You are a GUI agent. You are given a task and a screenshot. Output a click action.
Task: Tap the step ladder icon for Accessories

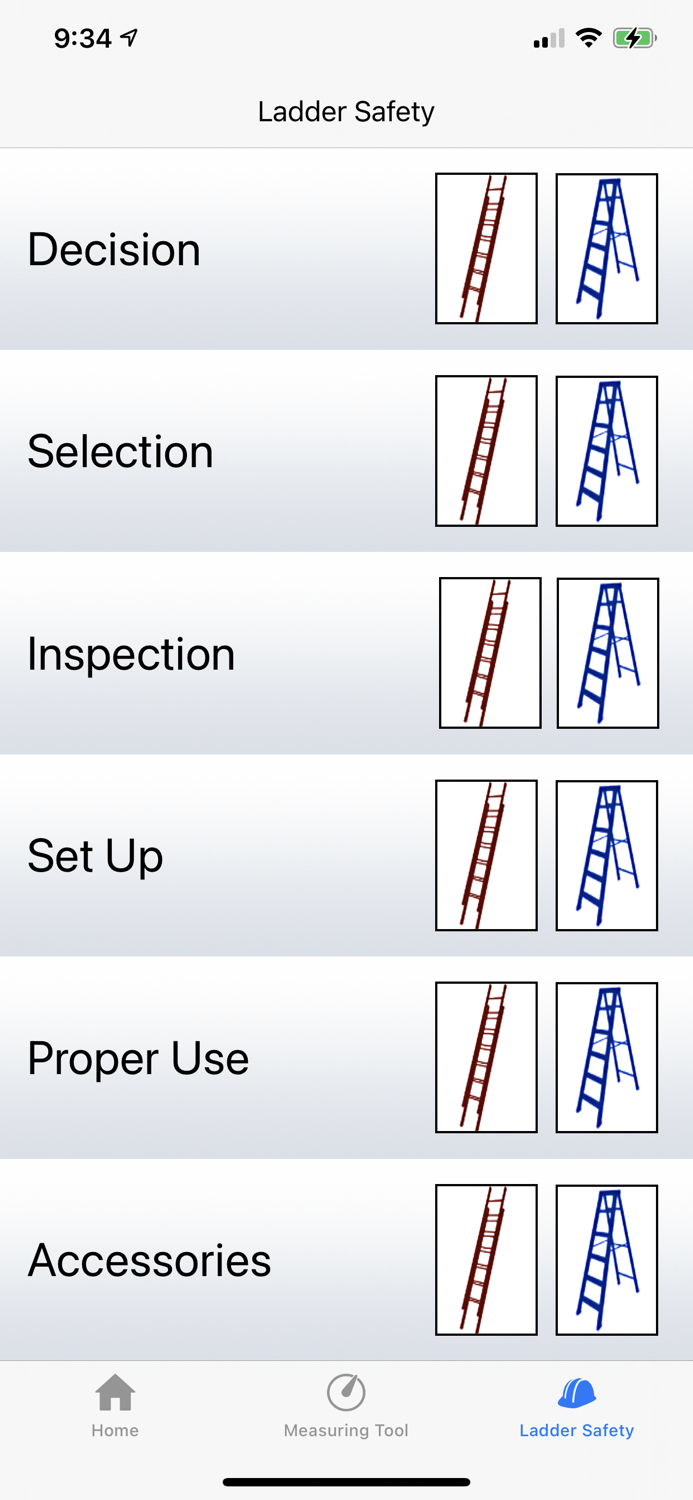coord(607,1259)
